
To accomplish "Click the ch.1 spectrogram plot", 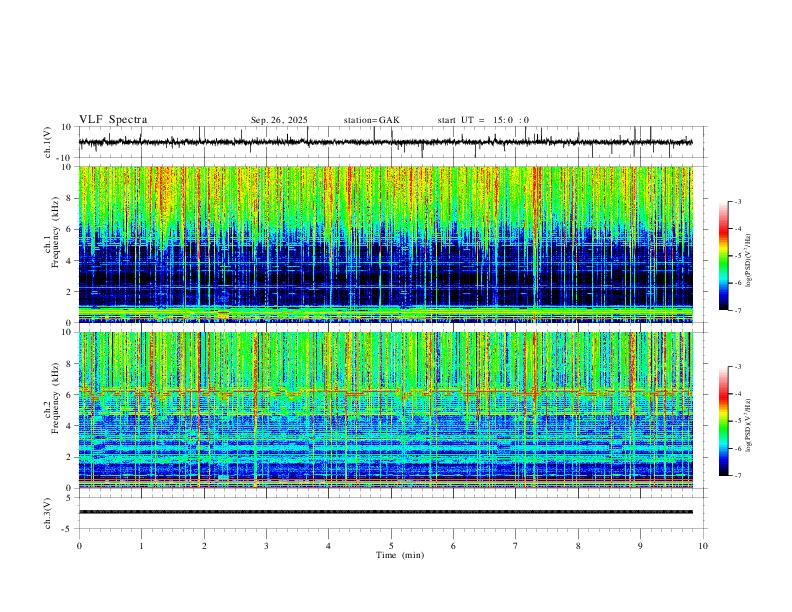I will (x=386, y=244).
